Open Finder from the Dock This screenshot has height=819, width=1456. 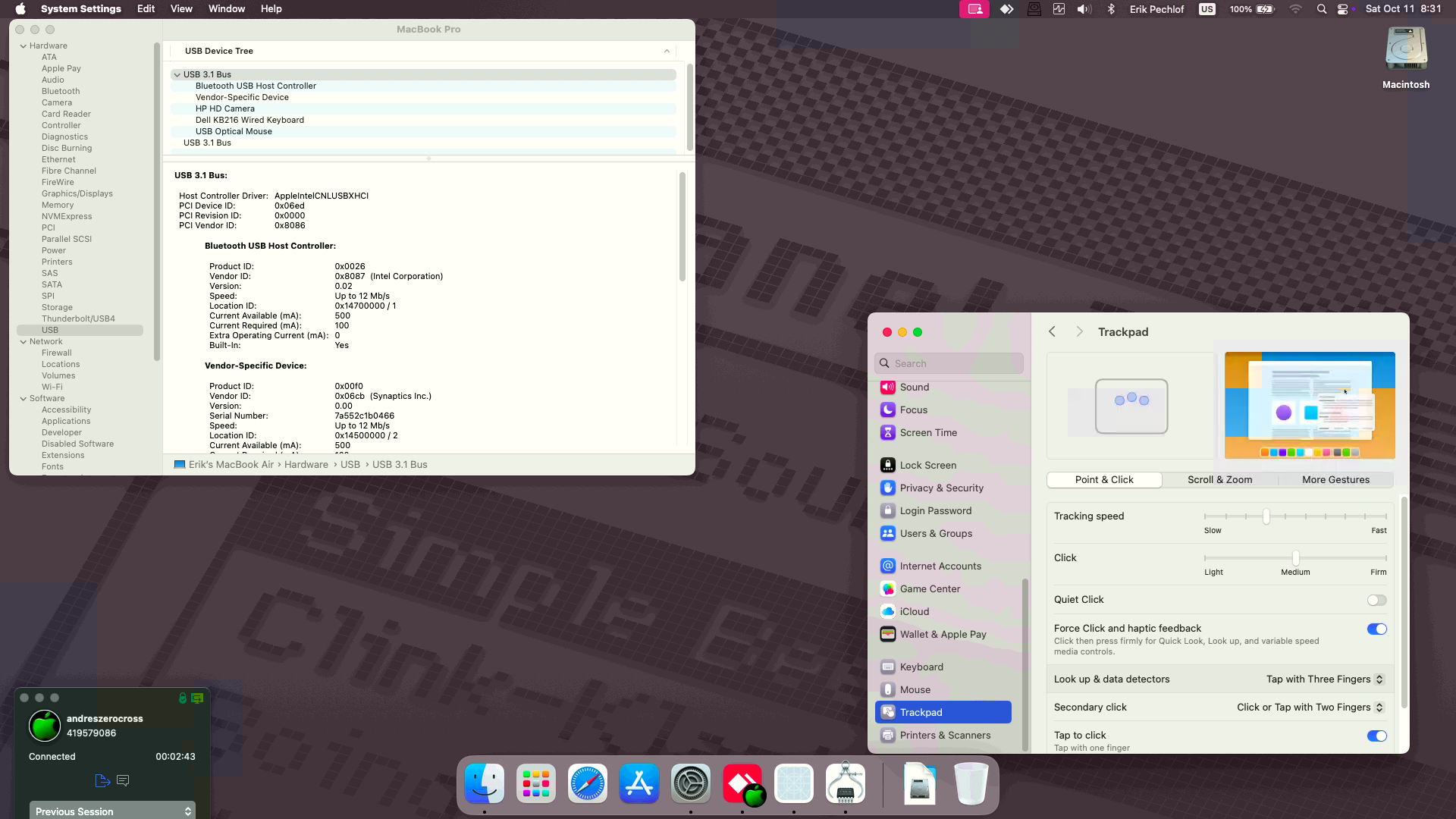[485, 783]
